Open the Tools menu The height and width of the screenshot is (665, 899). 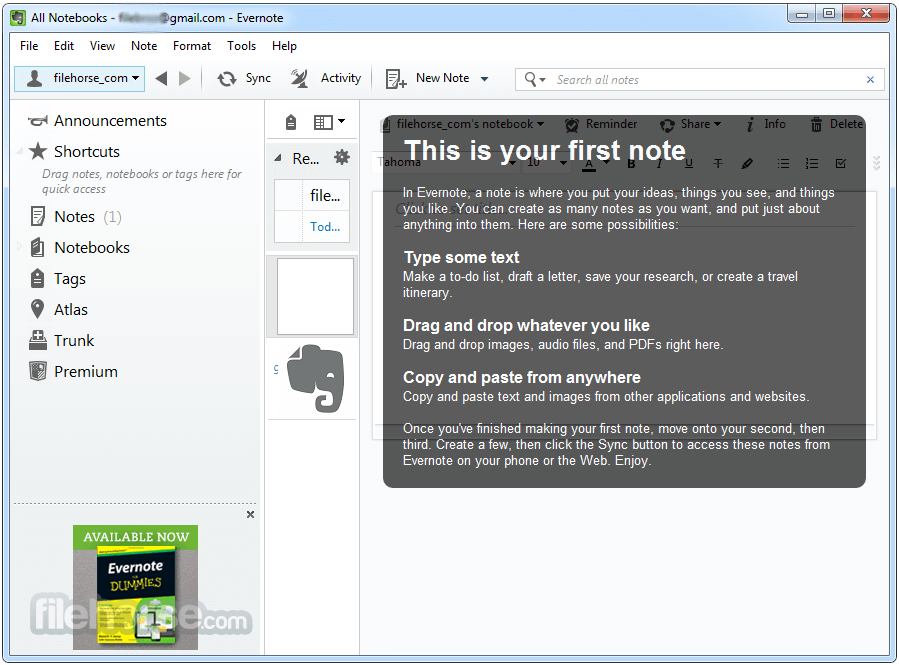241,46
